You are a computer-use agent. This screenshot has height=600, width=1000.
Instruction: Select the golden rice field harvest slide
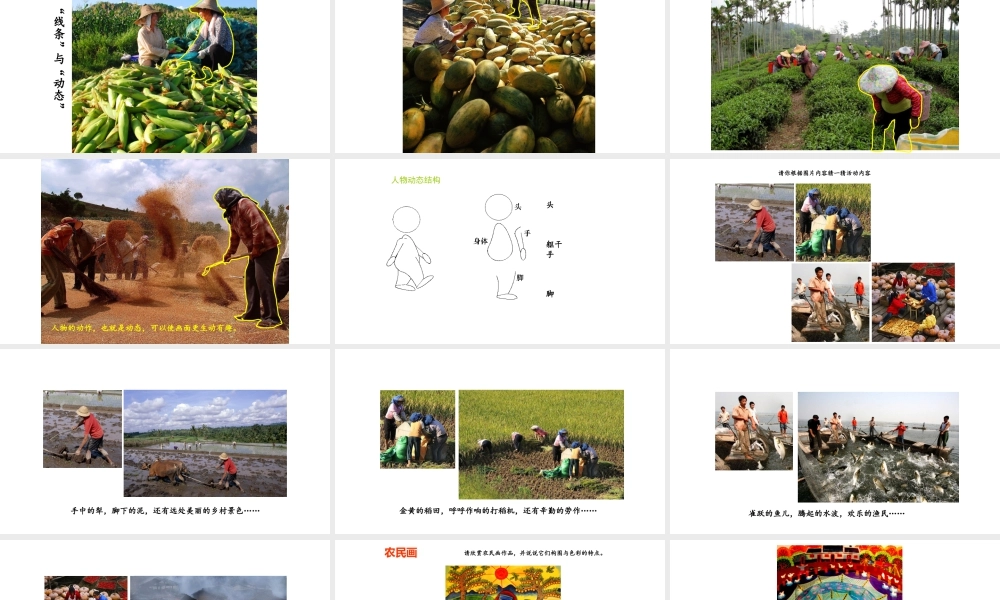point(499,441)
